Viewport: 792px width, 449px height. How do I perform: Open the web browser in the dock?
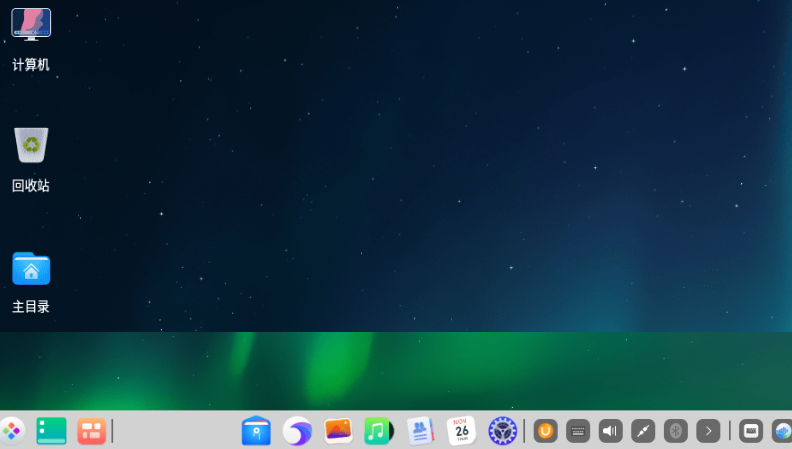pos(297,431)
